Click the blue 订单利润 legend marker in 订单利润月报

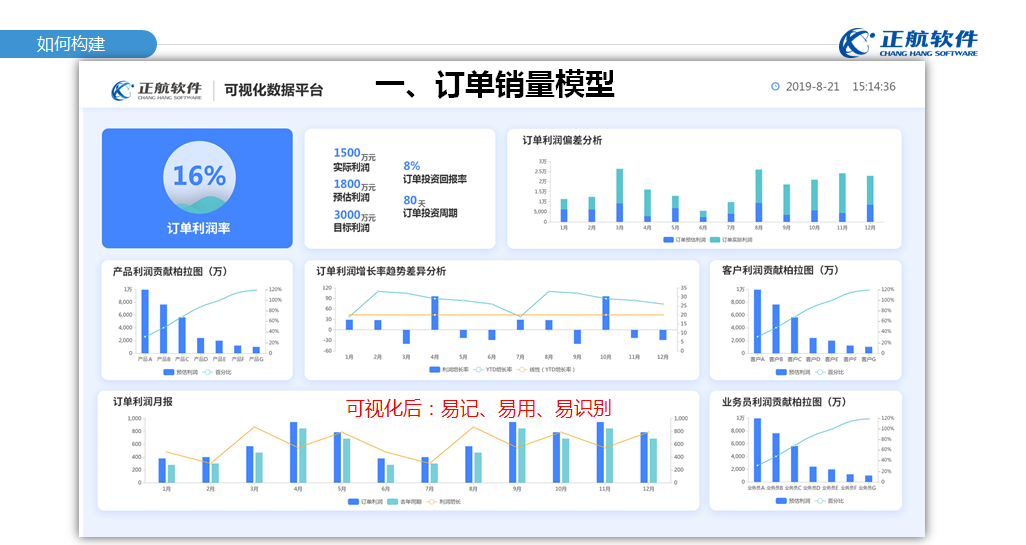pos(353,501)
